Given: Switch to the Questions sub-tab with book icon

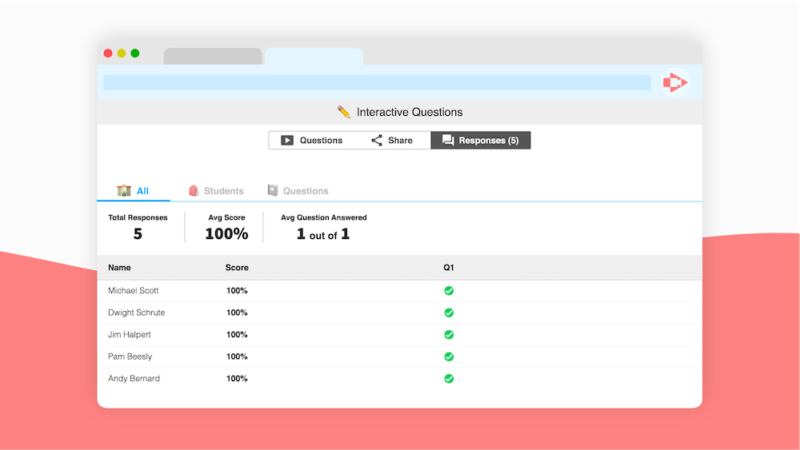Looking at the screenshot, I should click(298, 191).
